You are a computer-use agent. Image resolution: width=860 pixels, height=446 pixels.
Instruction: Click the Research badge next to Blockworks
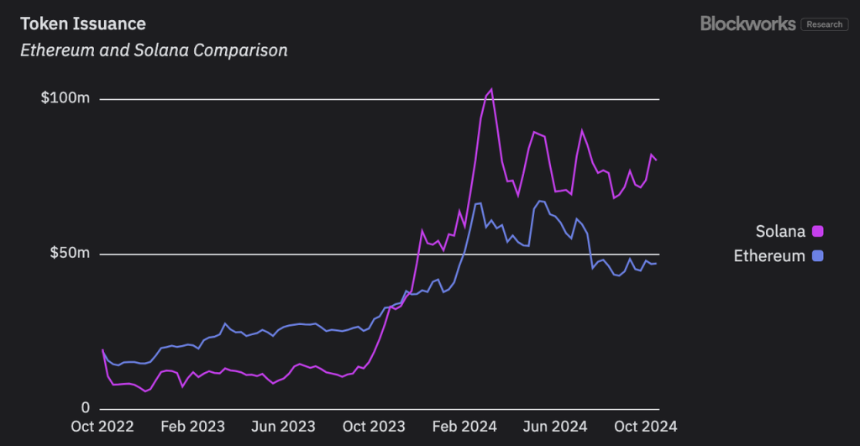[824, 24]
